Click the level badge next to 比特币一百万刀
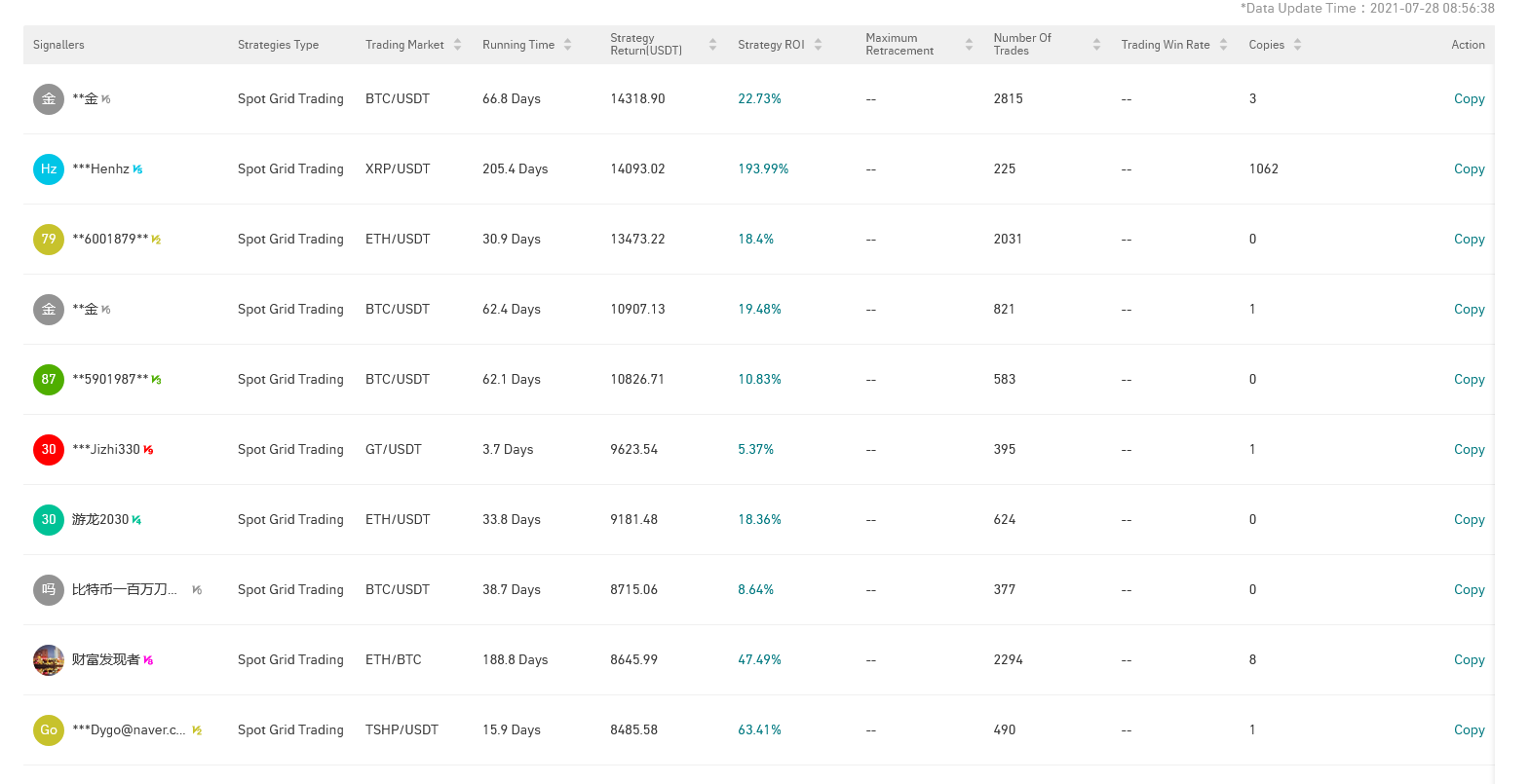The image size is (1530, 784). 197,590
